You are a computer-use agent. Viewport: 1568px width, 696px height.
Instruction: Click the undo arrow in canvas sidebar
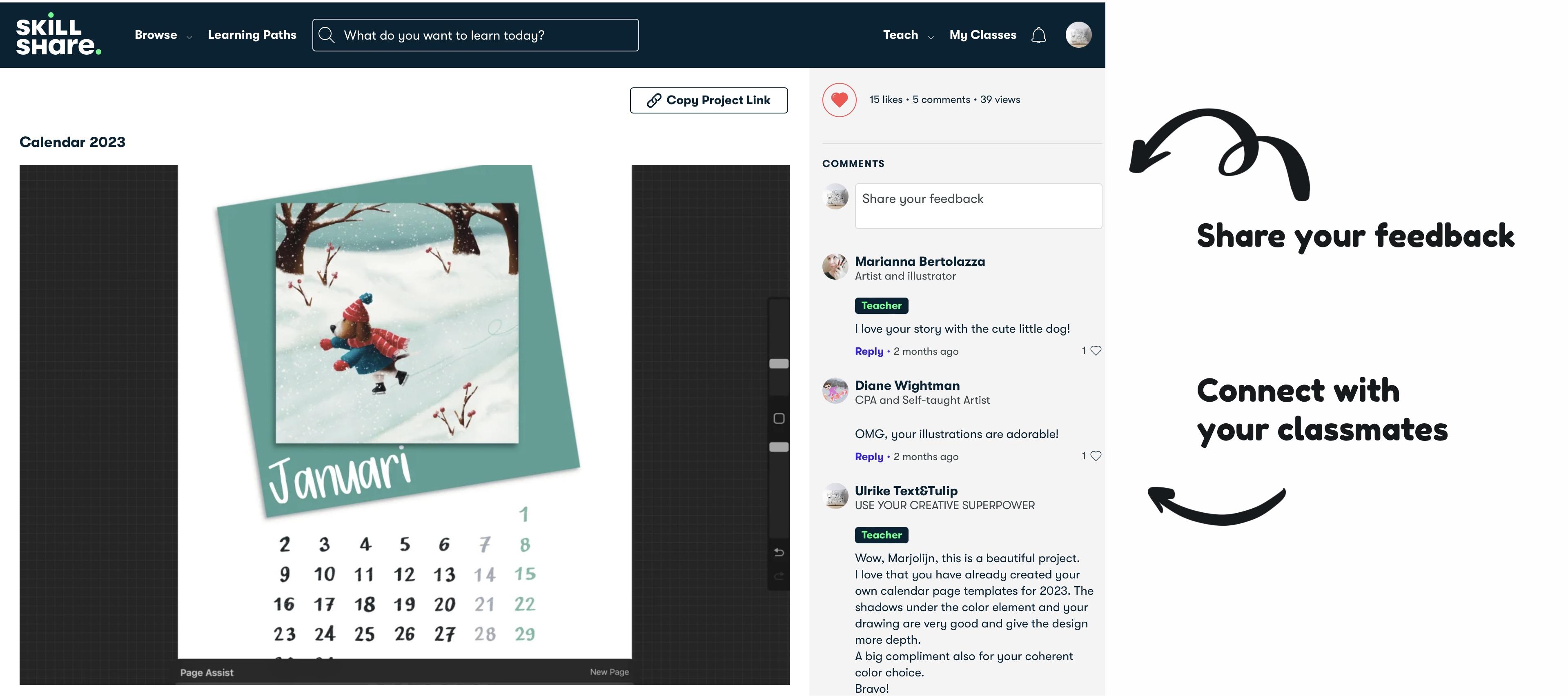(779, 552)
